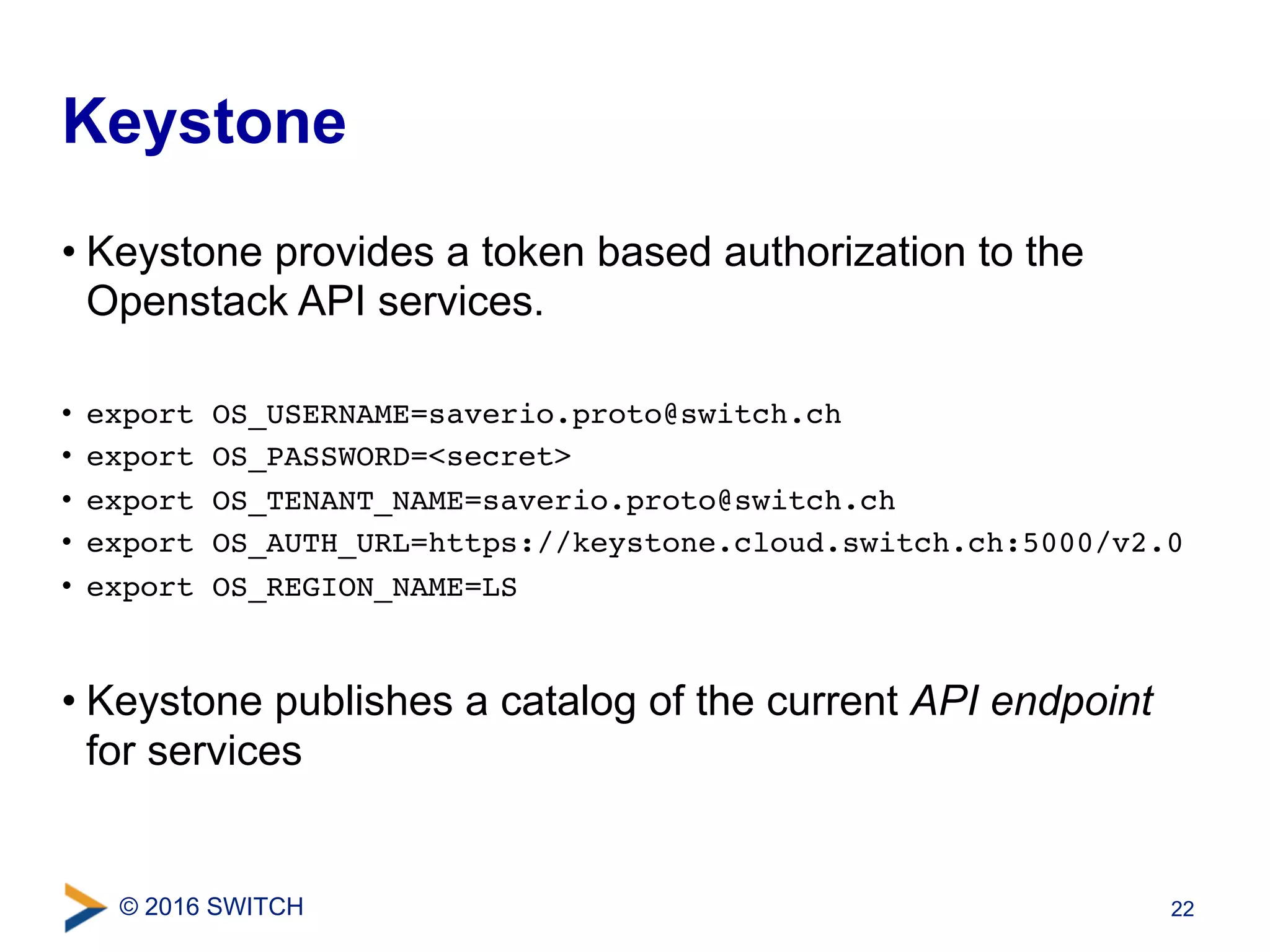
Task: Click the export OS_AUTH_URL keystone URL line
Action: (634, 544)
